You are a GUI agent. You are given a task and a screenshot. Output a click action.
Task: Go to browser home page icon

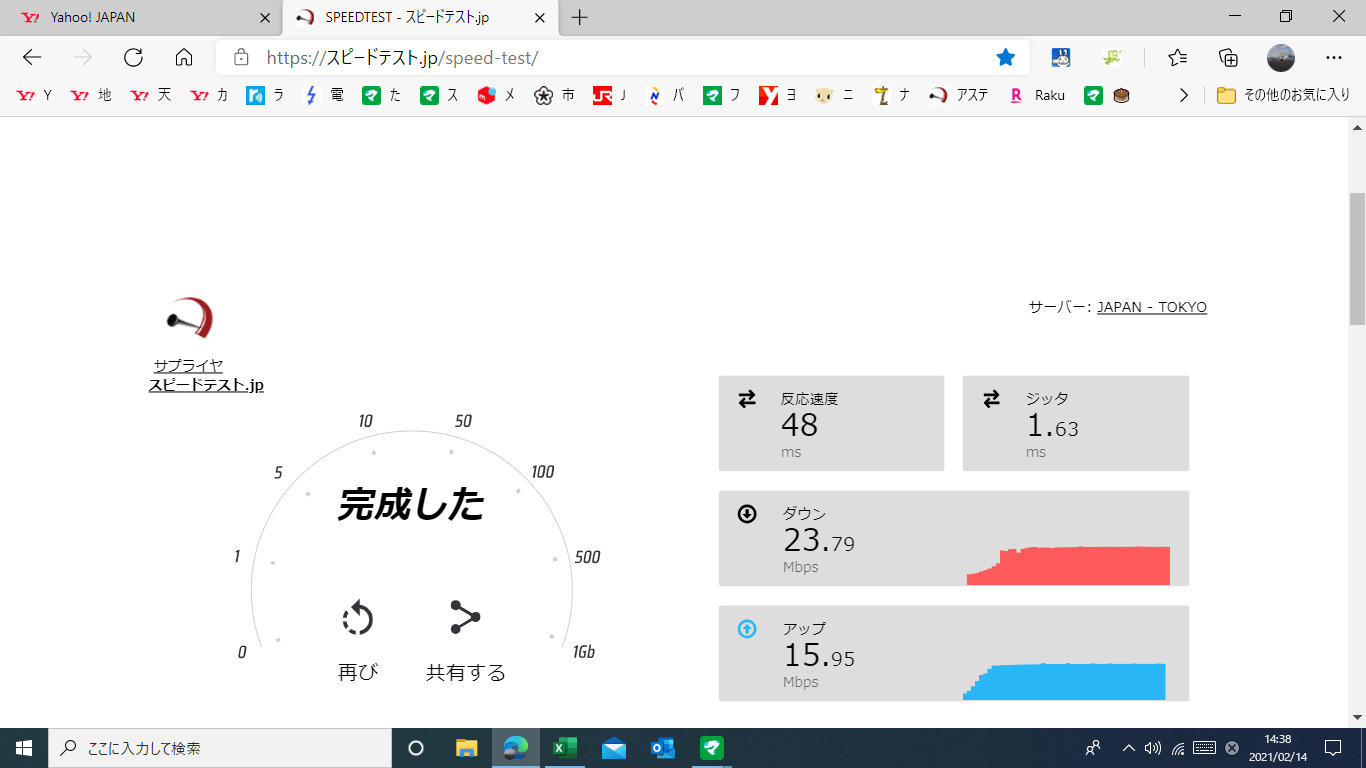[x=184, y=57]
